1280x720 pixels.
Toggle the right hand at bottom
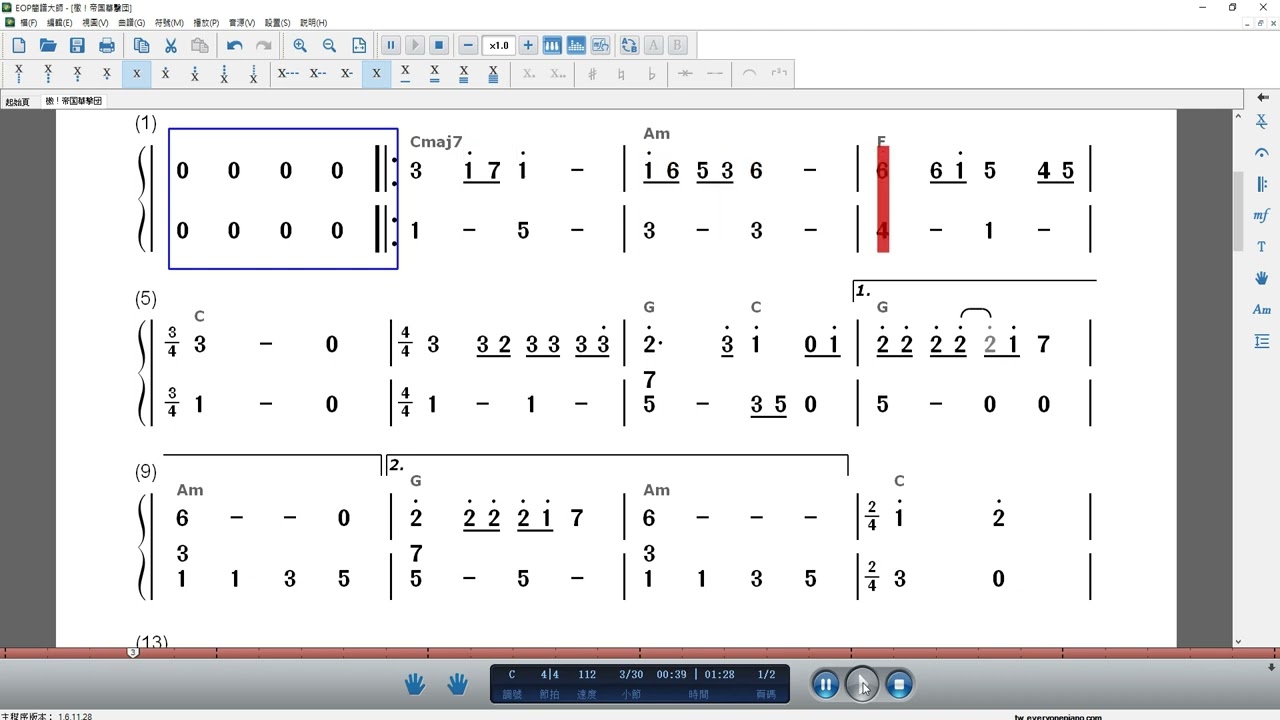pos(458,684)
